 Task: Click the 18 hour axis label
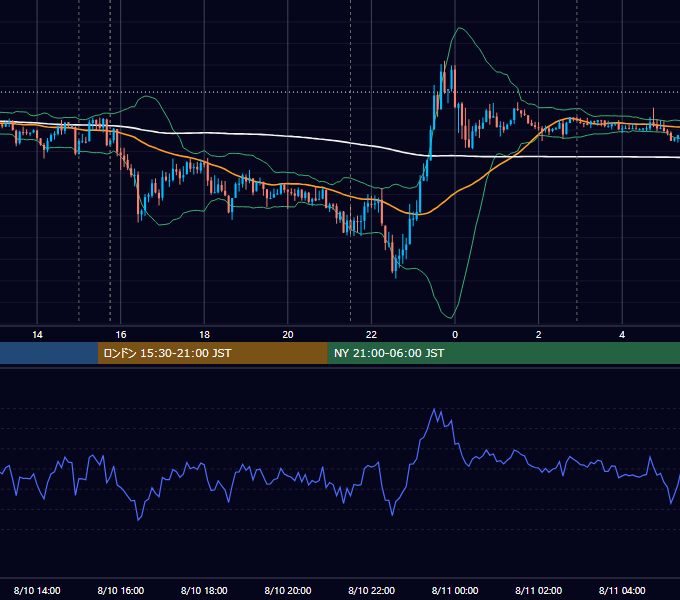tap(204, 335)
